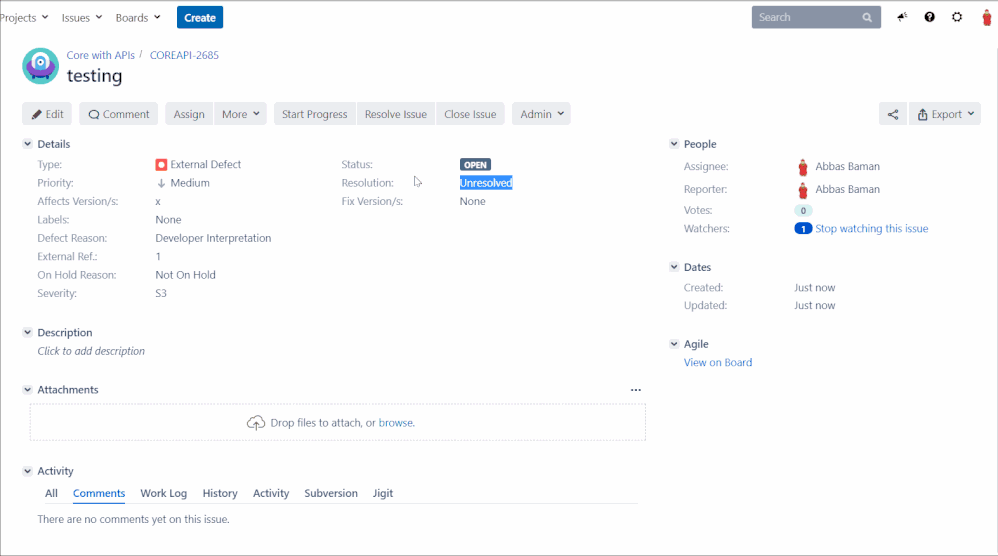Switch to the Work Log tab
Image resolution: width=998 pixels, height=556 pixels.
tap(164, 493)
